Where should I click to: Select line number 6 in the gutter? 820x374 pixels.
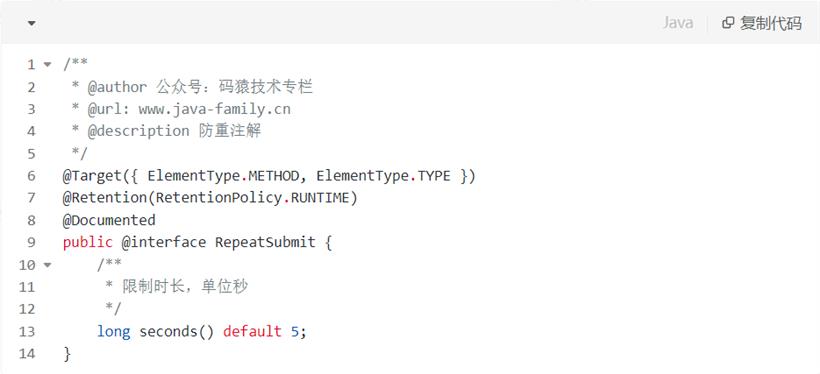pos(31,176)
